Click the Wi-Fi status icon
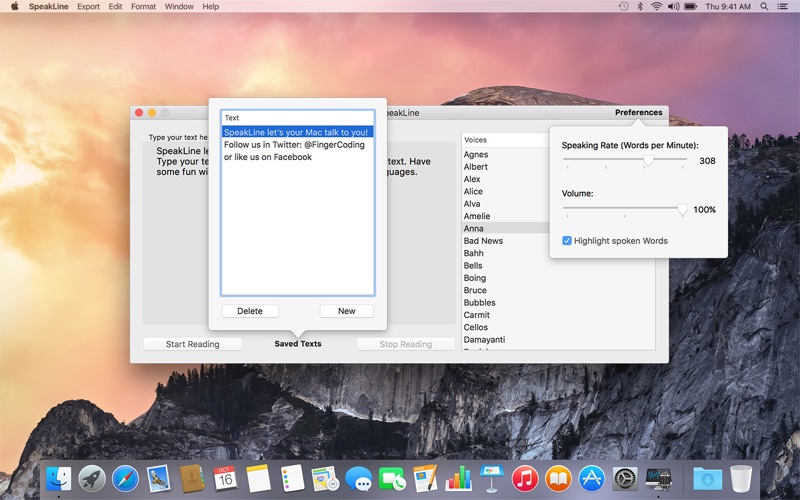The image size is (800, 500). coord(656,6)
